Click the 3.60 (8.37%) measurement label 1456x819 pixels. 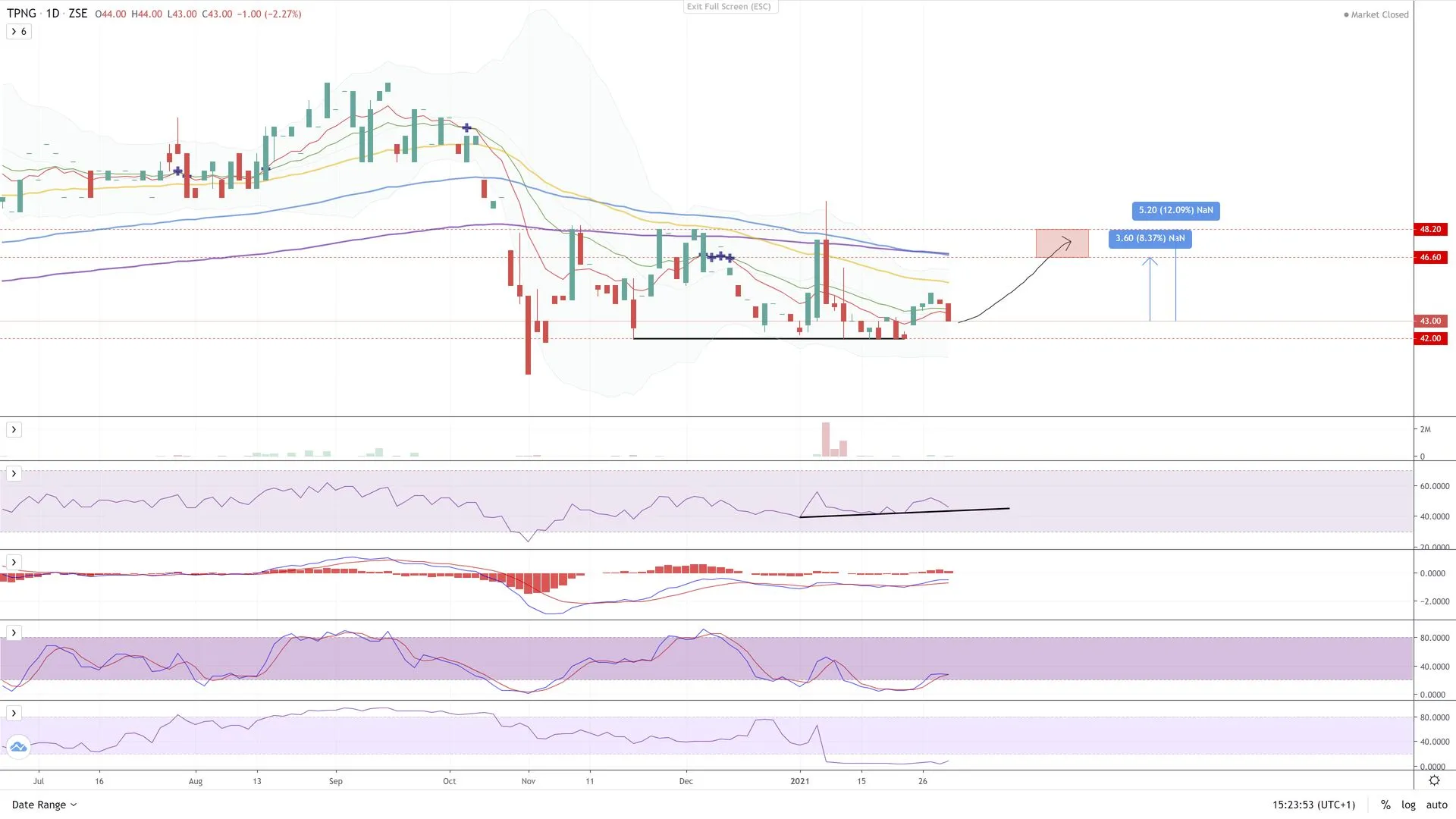coord(1150,239)
